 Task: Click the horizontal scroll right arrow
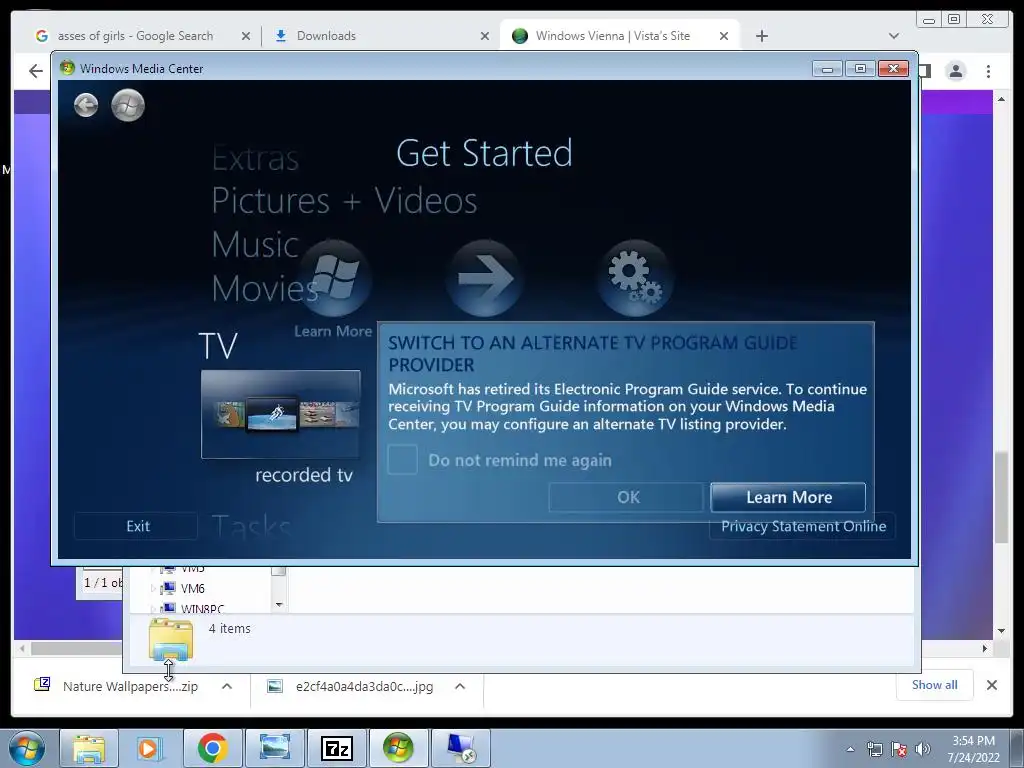point(985,648)
